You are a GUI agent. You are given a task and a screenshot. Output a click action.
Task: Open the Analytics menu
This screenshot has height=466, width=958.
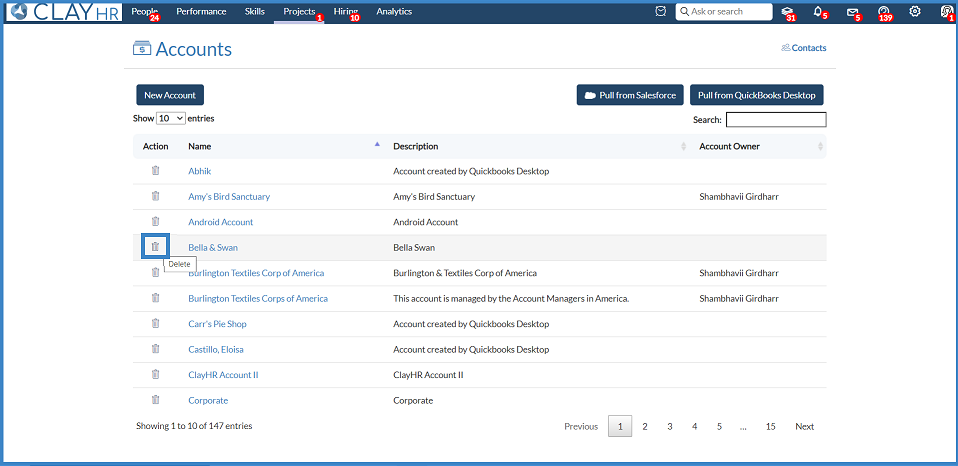click(394, 12)
